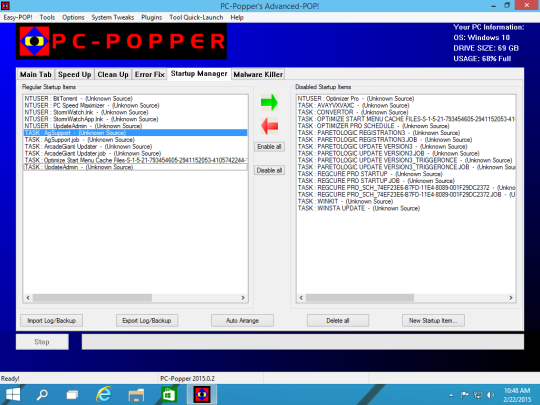
Task: Select TASK : OPTIMIZER PRO SCHEDULE item
Action: [x=406, y=126]
